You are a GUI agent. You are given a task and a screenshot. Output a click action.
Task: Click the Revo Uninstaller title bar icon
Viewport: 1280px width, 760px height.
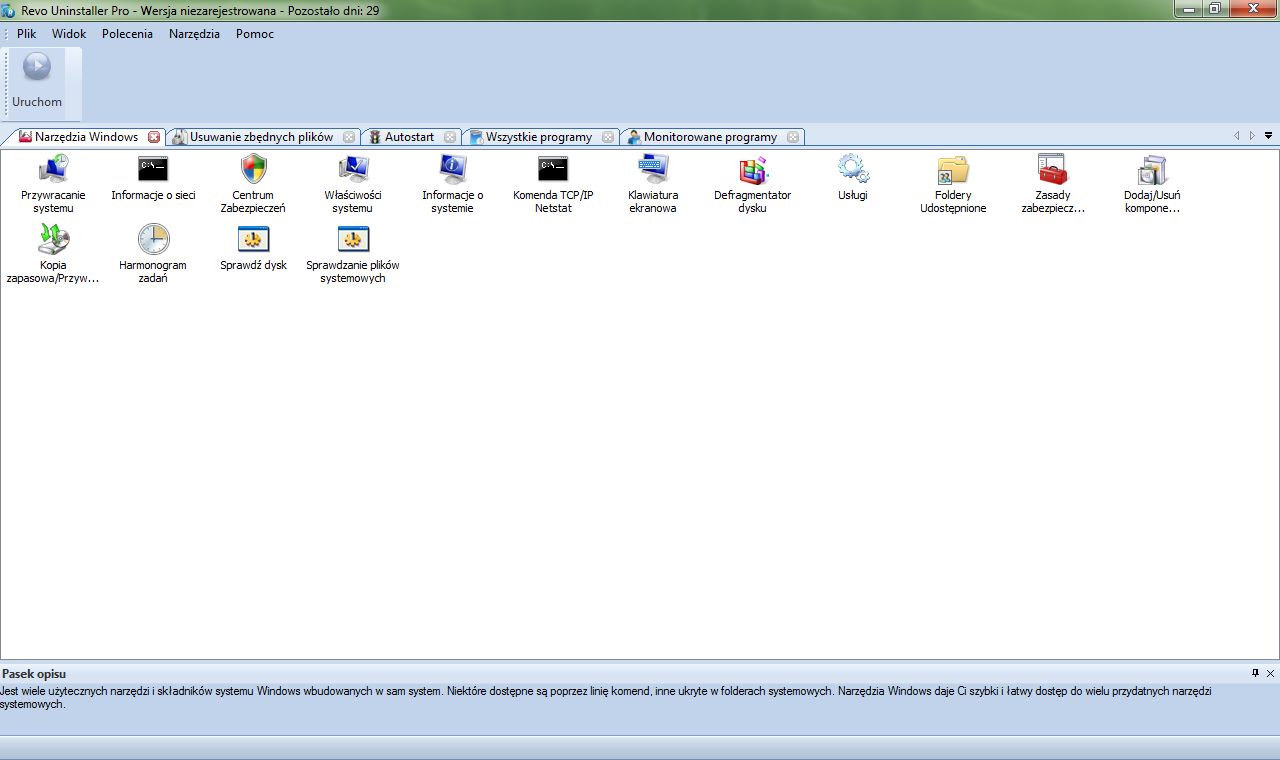coord(9,10)
